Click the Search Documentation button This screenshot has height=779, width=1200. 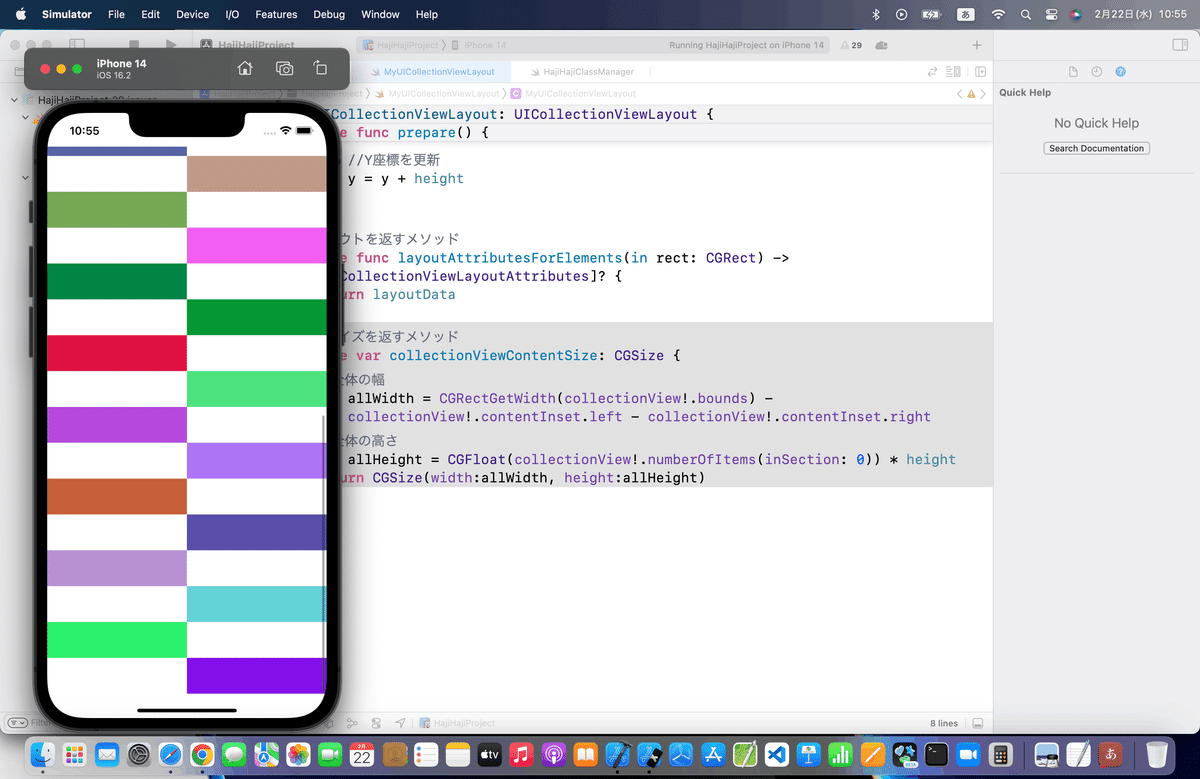tap(1097, 148)
